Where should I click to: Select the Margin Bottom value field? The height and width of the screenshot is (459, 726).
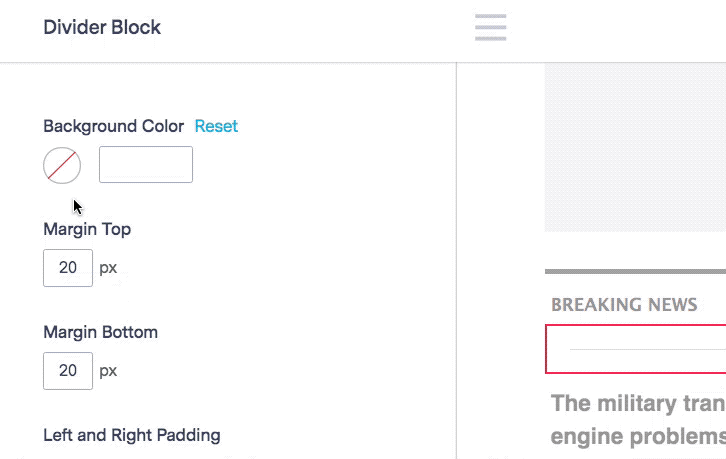click(68, 371)
